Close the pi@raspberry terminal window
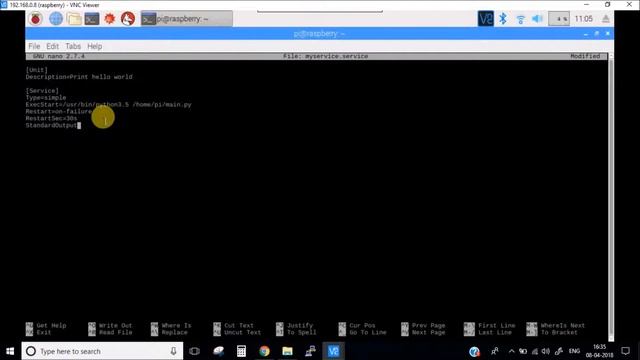This screenshot has height=360, width=640. pyautogui.click(x=608, y=33)
